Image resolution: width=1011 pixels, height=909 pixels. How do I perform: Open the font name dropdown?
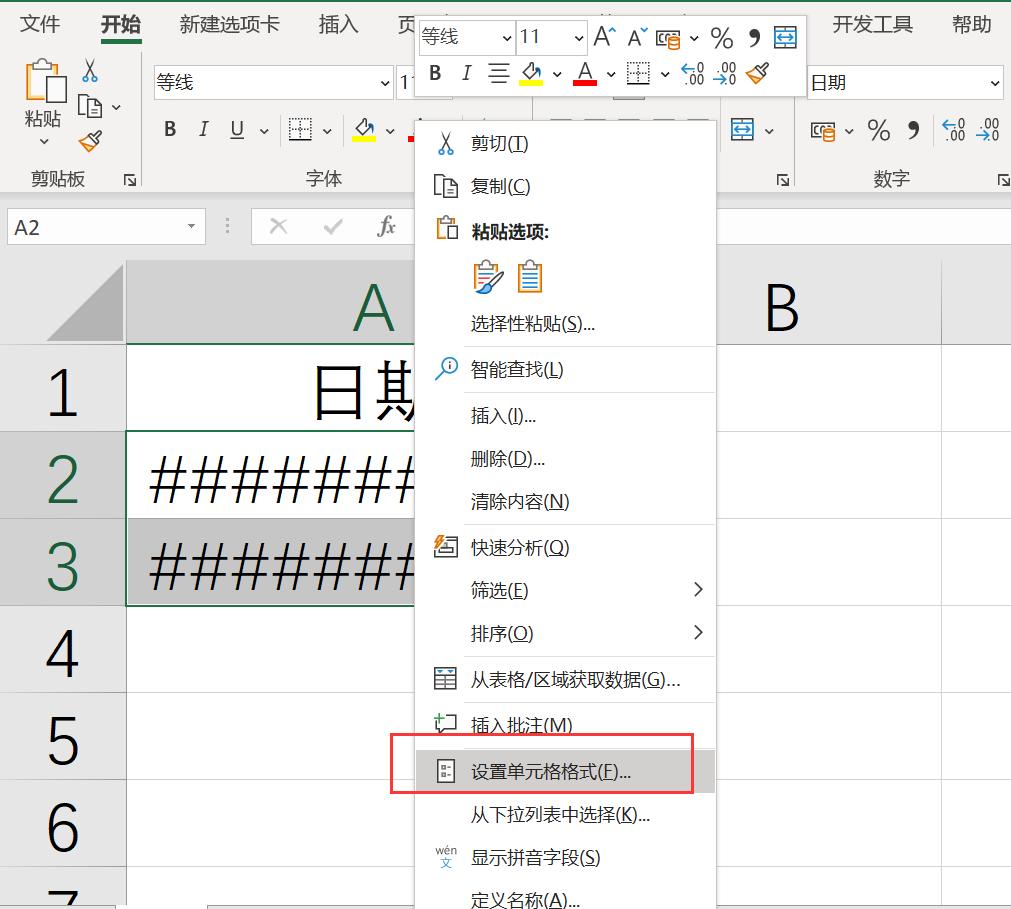(383, 82)
